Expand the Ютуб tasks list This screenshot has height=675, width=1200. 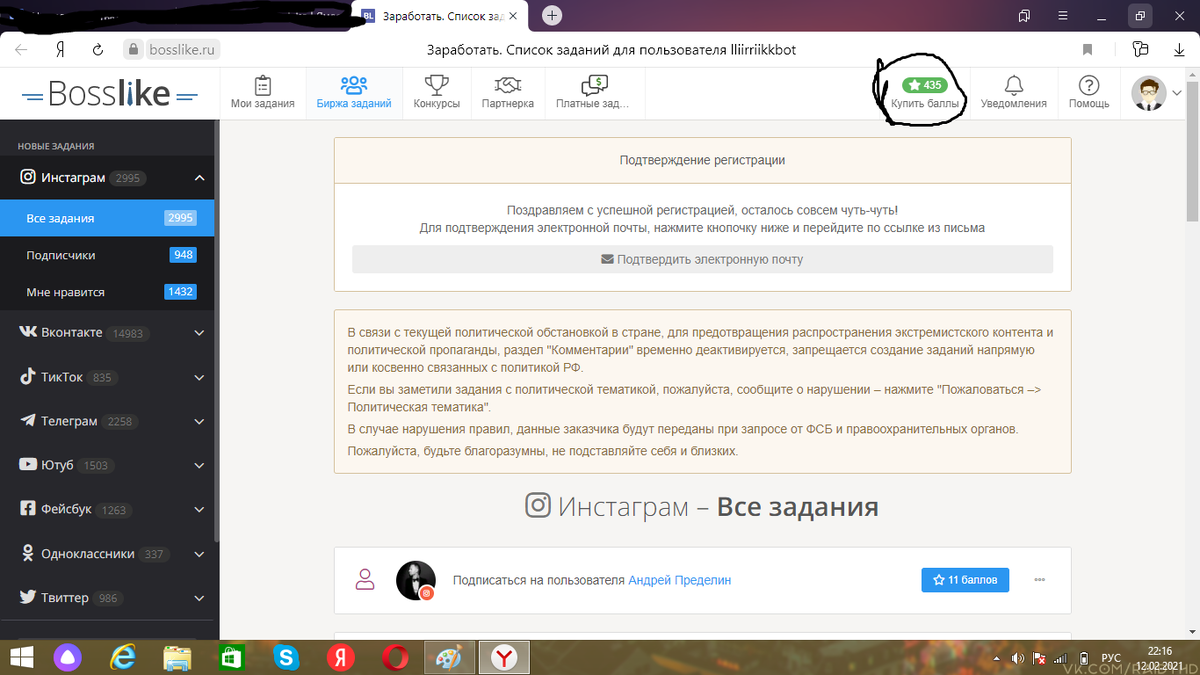point(198,465)
